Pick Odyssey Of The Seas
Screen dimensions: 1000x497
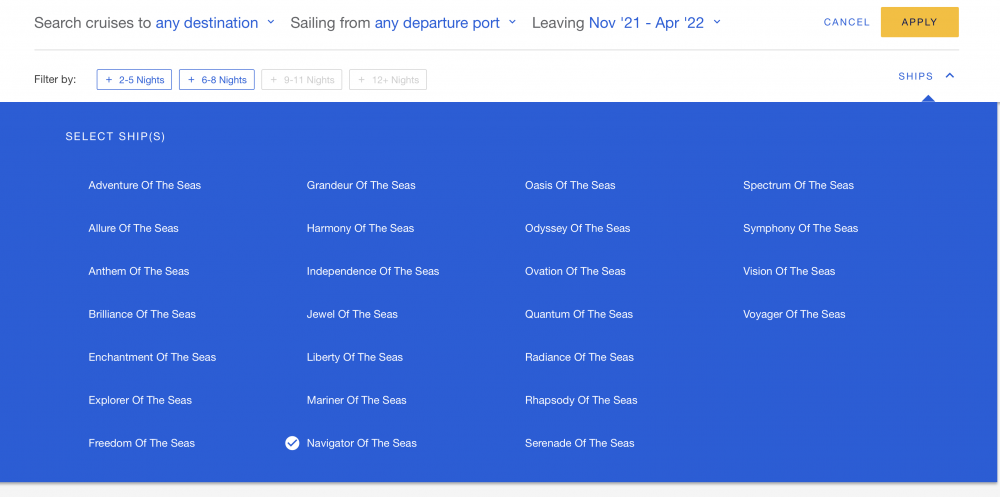click(x=578, y=228)
